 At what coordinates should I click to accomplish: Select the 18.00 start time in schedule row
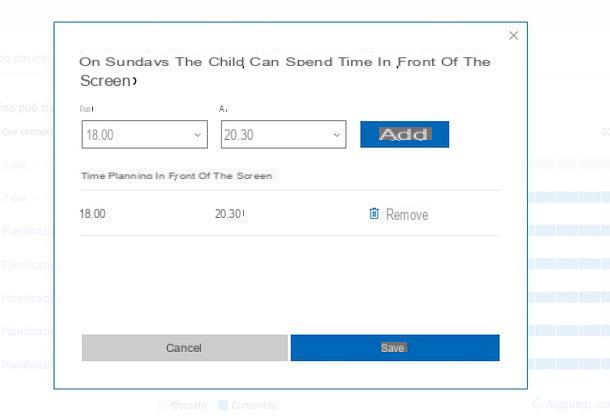click(93, 214)
